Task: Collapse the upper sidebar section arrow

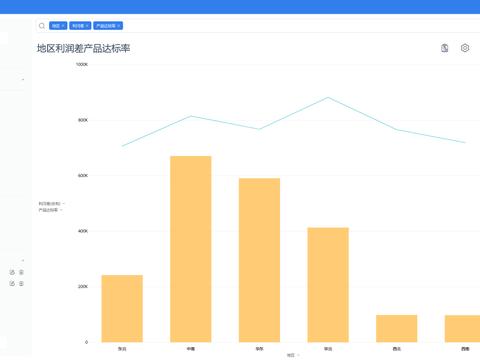Action: 23,80
